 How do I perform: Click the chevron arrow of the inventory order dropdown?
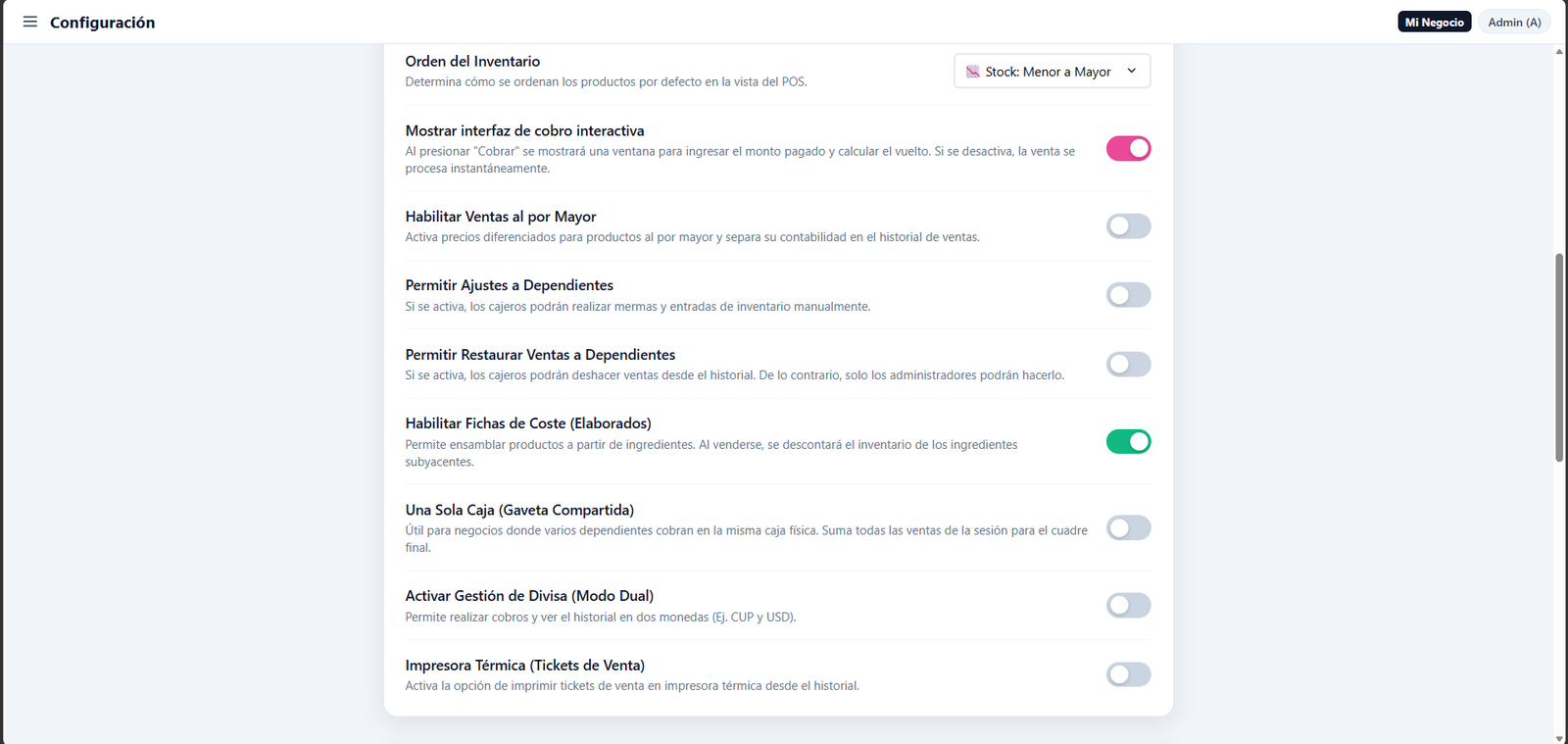point(1131,71)
